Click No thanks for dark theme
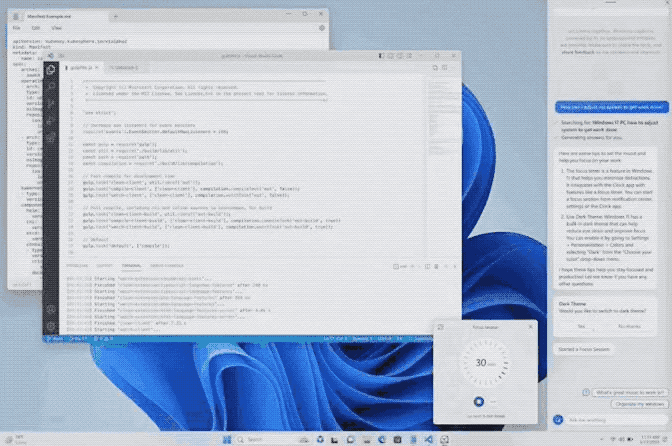The height and width of the screenshot is (446, 672). click(629, 326)
